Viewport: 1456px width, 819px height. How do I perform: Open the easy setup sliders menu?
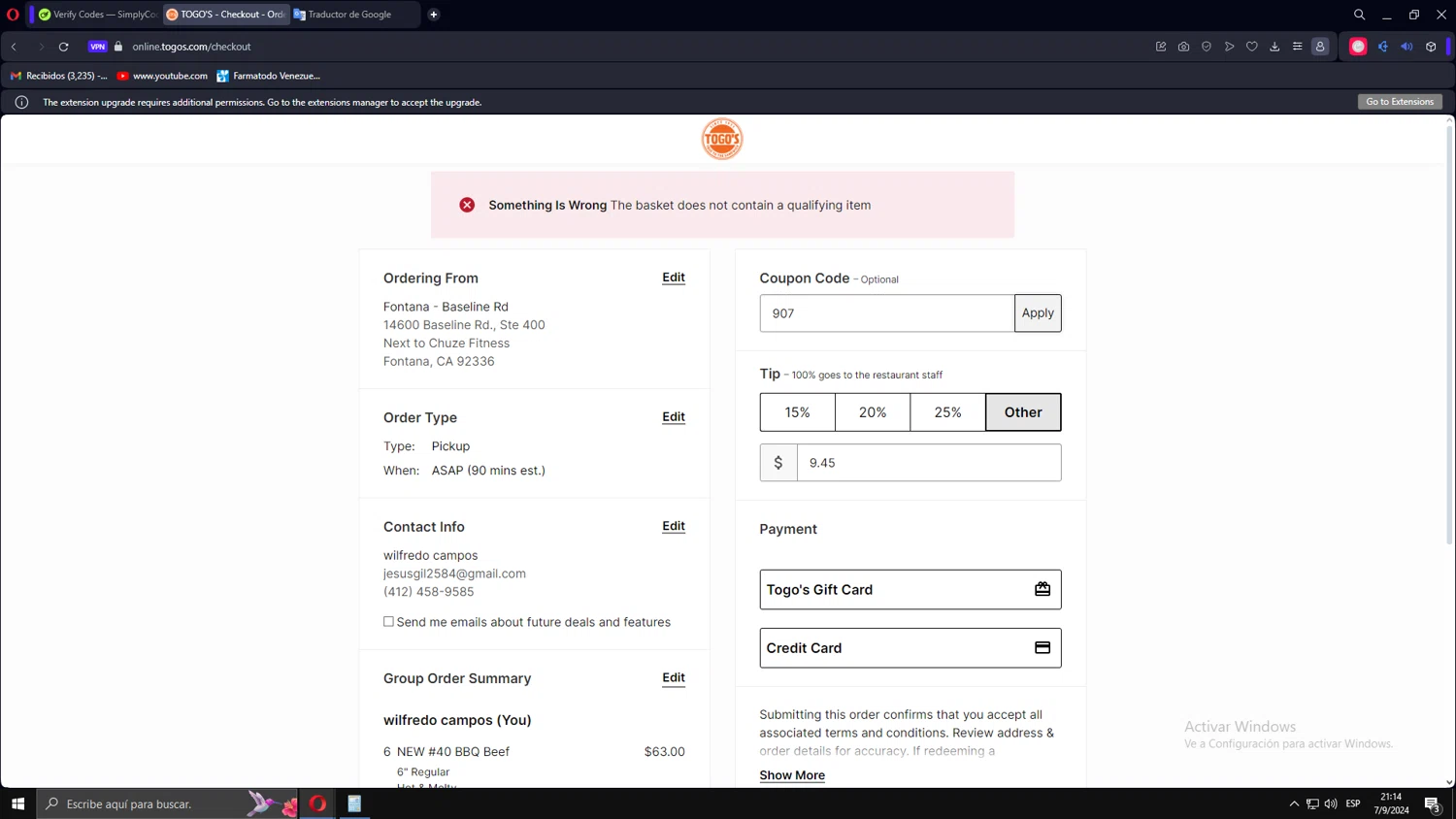(1297, 47)
